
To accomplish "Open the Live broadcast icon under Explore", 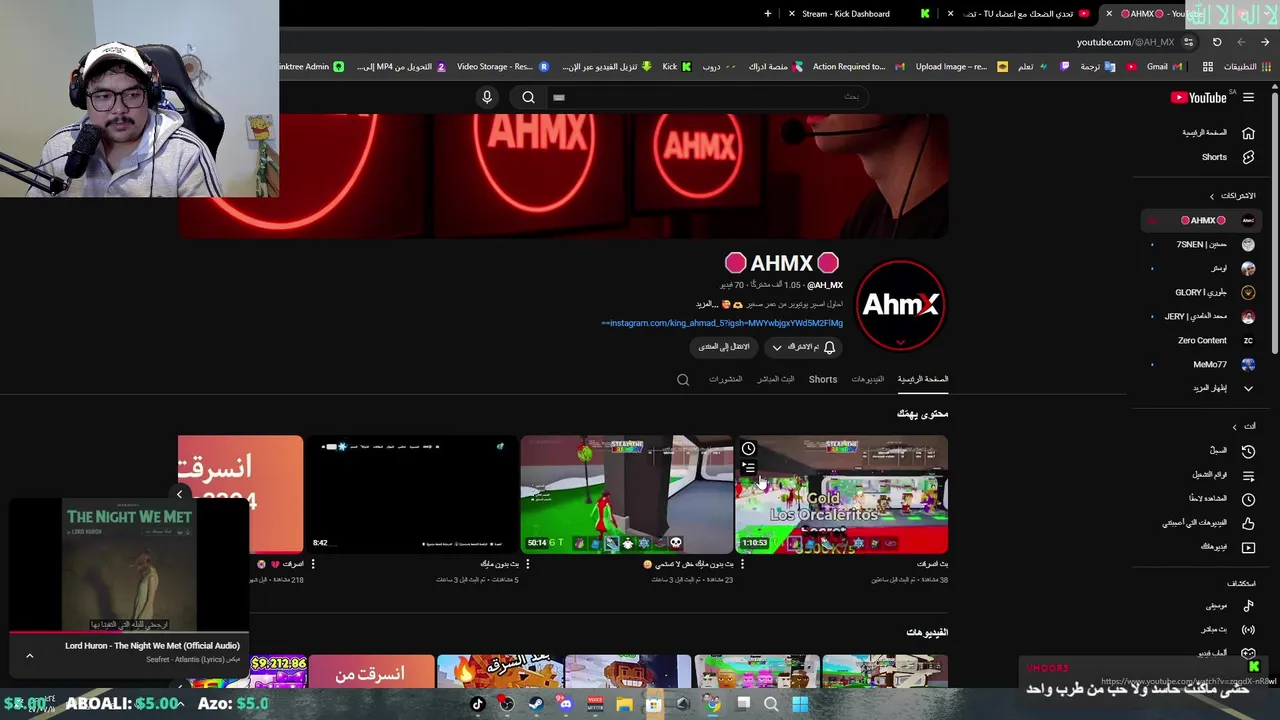I will coord(1248,629).
